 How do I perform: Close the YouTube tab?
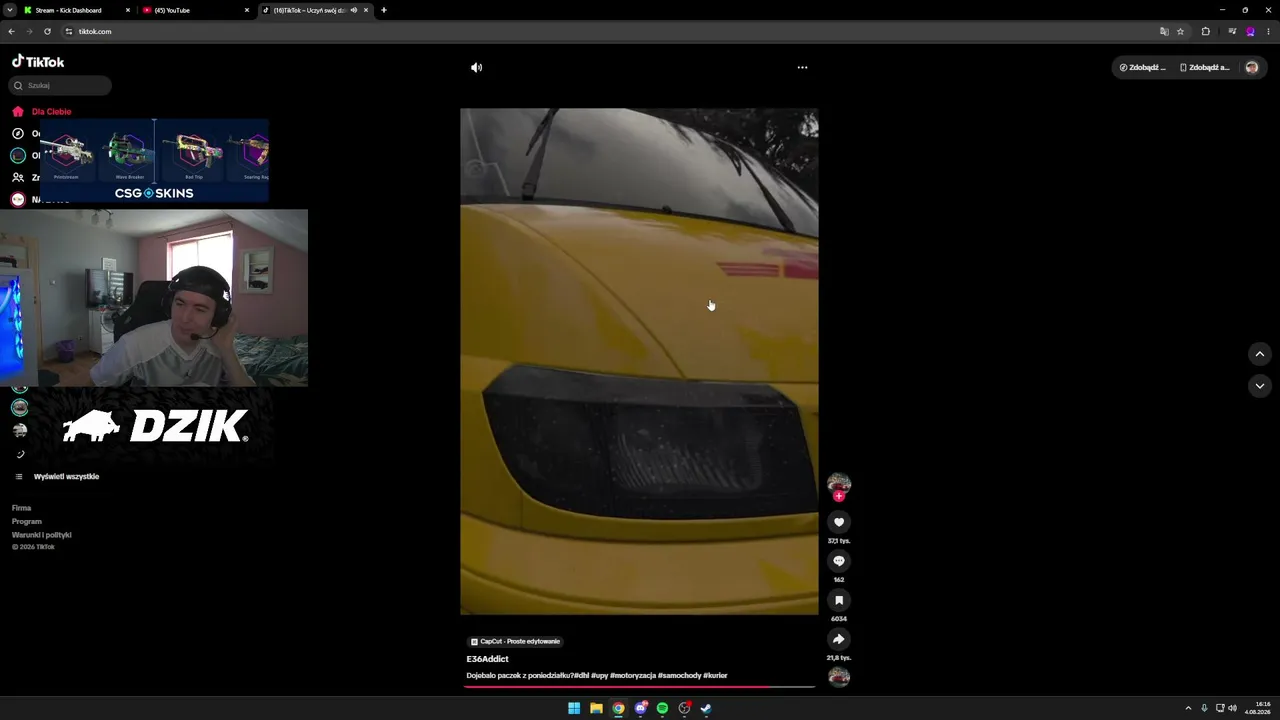click(247, 10)
